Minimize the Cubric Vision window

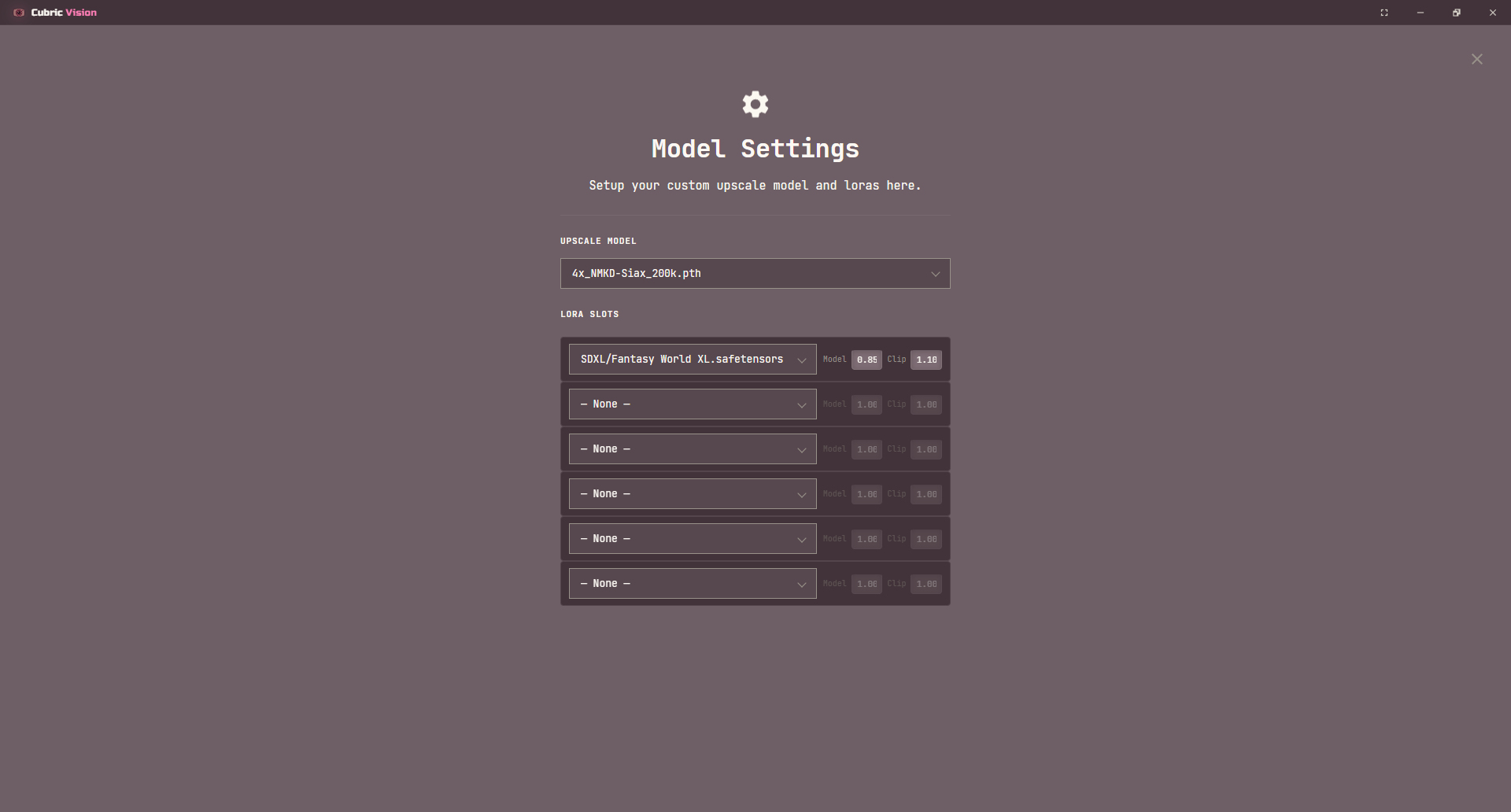1420,13
